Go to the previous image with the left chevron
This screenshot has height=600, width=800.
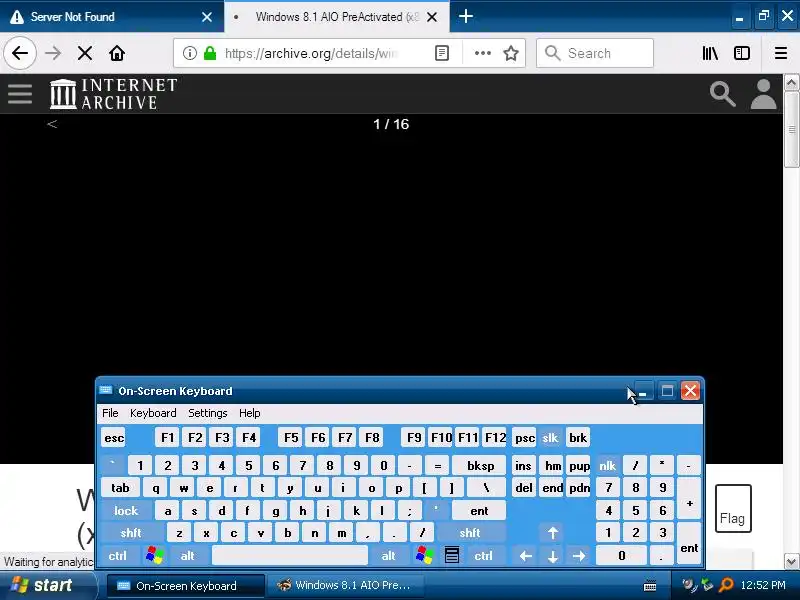click(x=52, y=124)
